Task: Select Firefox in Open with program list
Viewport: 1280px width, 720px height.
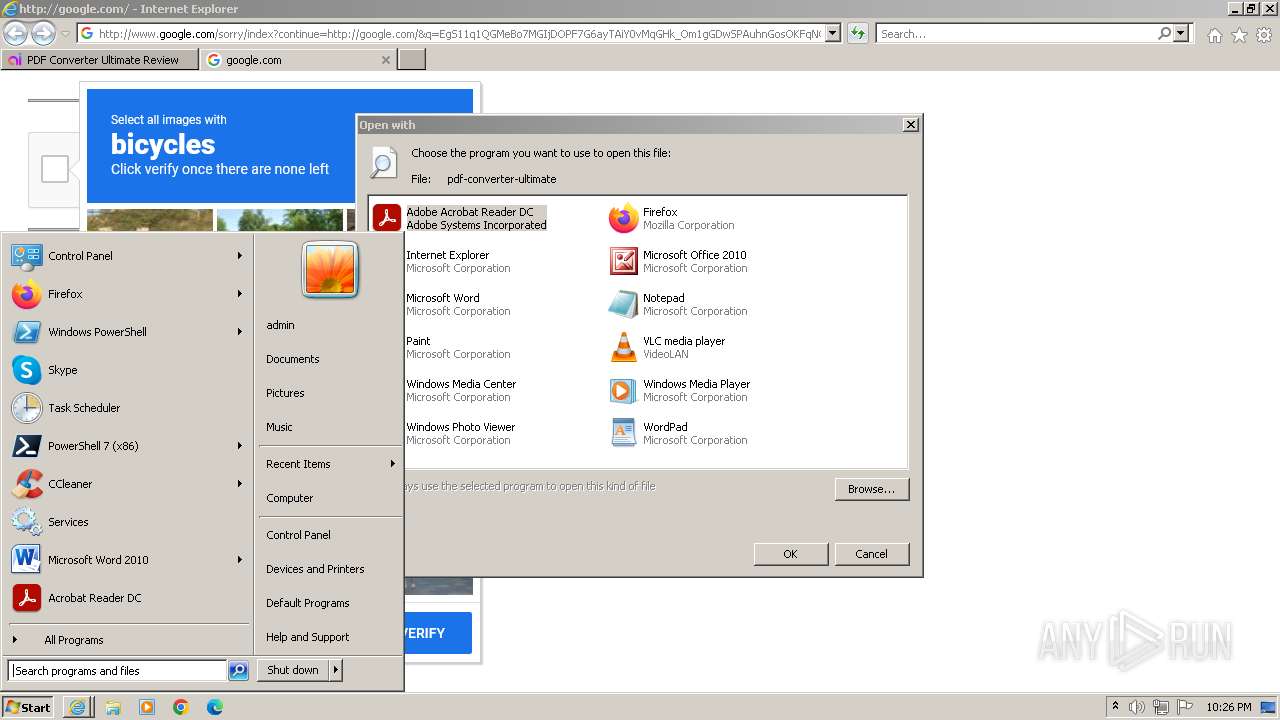Action: click(x=671, y=218)
